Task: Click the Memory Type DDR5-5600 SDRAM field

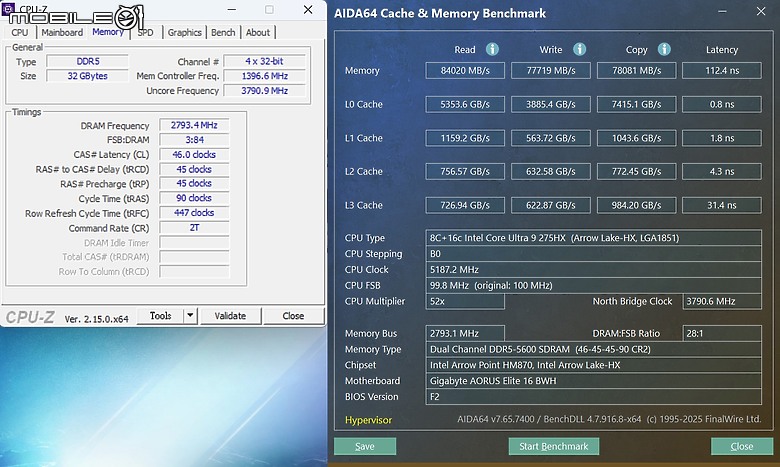Action: pyautogui.click(x=593, y=349)
